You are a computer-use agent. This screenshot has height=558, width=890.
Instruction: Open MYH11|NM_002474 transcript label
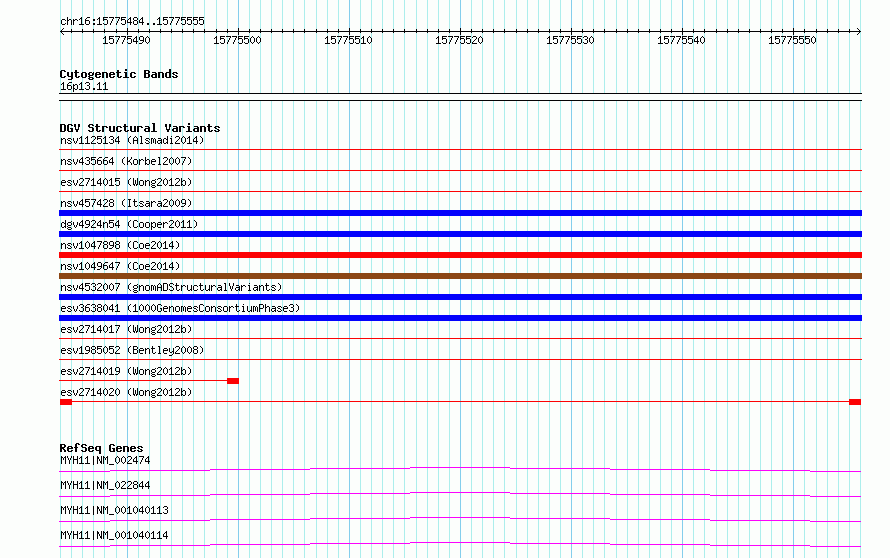tap(105, 460)
